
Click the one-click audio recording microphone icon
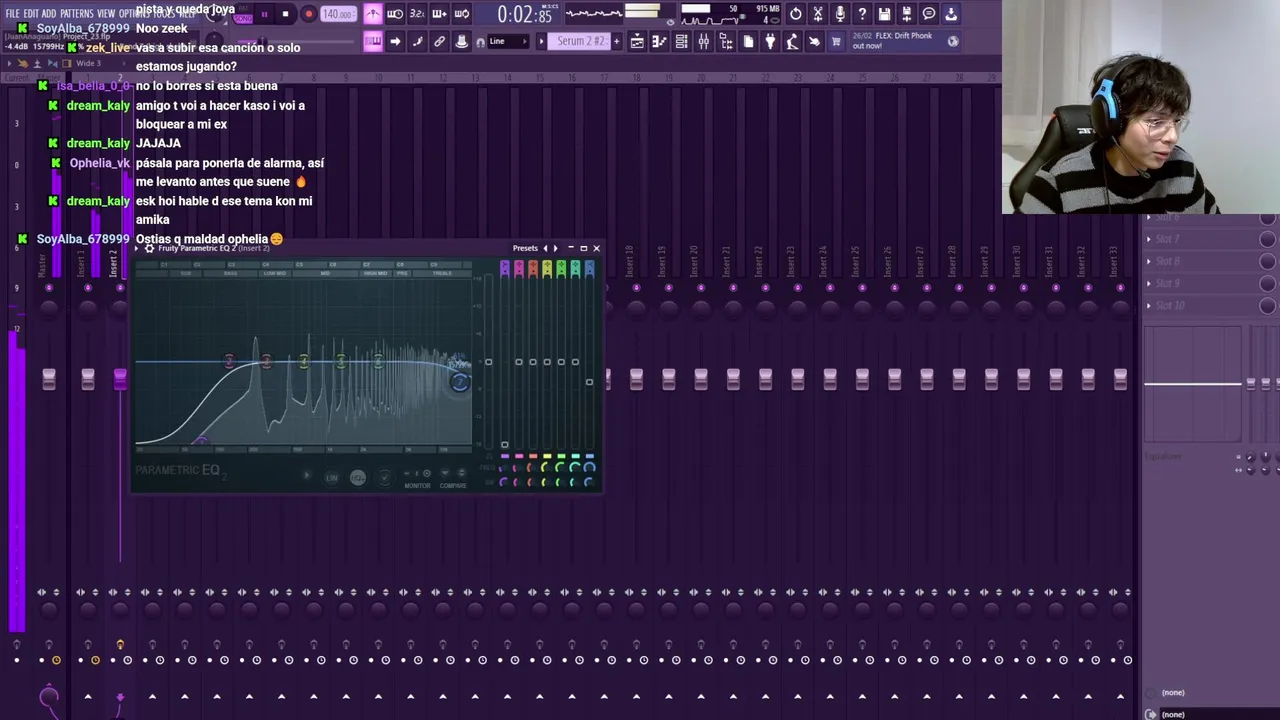point(840,14)
